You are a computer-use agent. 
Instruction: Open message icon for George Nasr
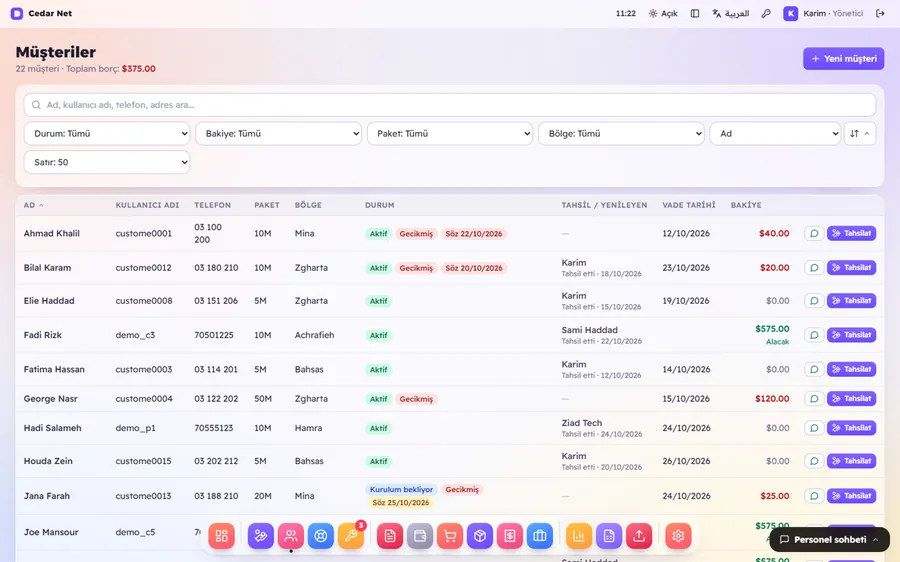(814, 399)
